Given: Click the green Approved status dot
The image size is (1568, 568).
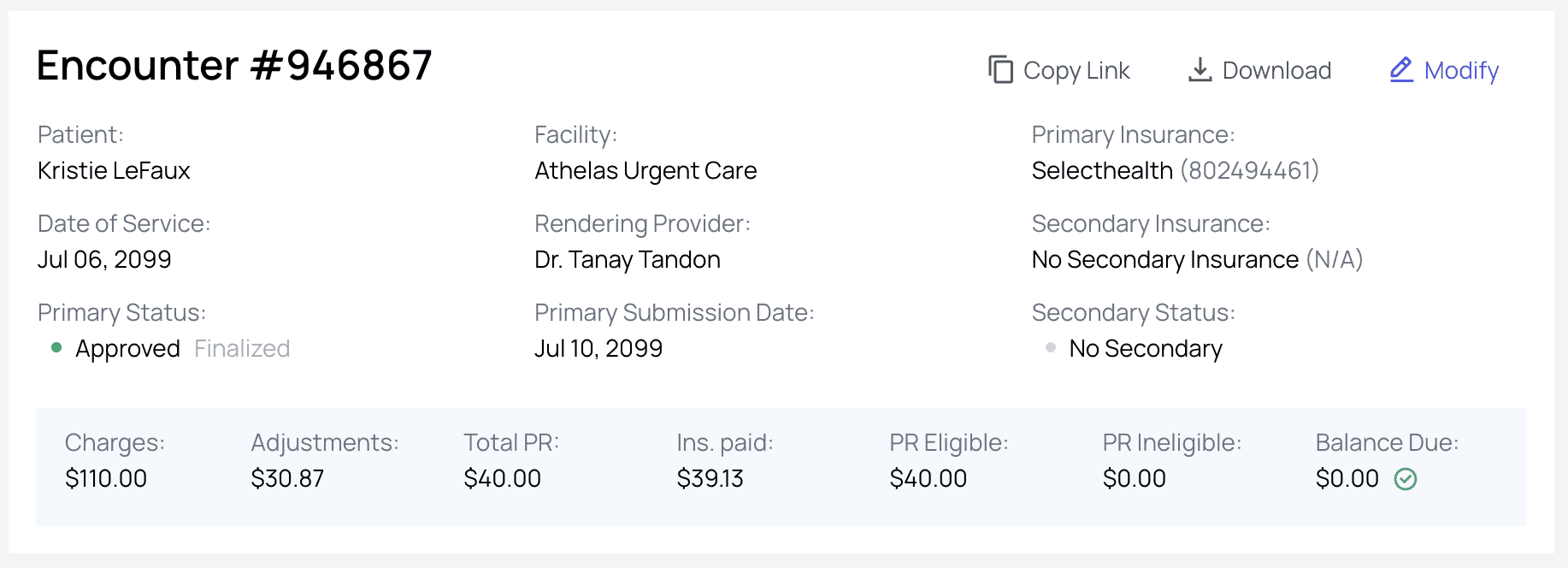Looking at the screenshot, I should [x=56, y=347].
